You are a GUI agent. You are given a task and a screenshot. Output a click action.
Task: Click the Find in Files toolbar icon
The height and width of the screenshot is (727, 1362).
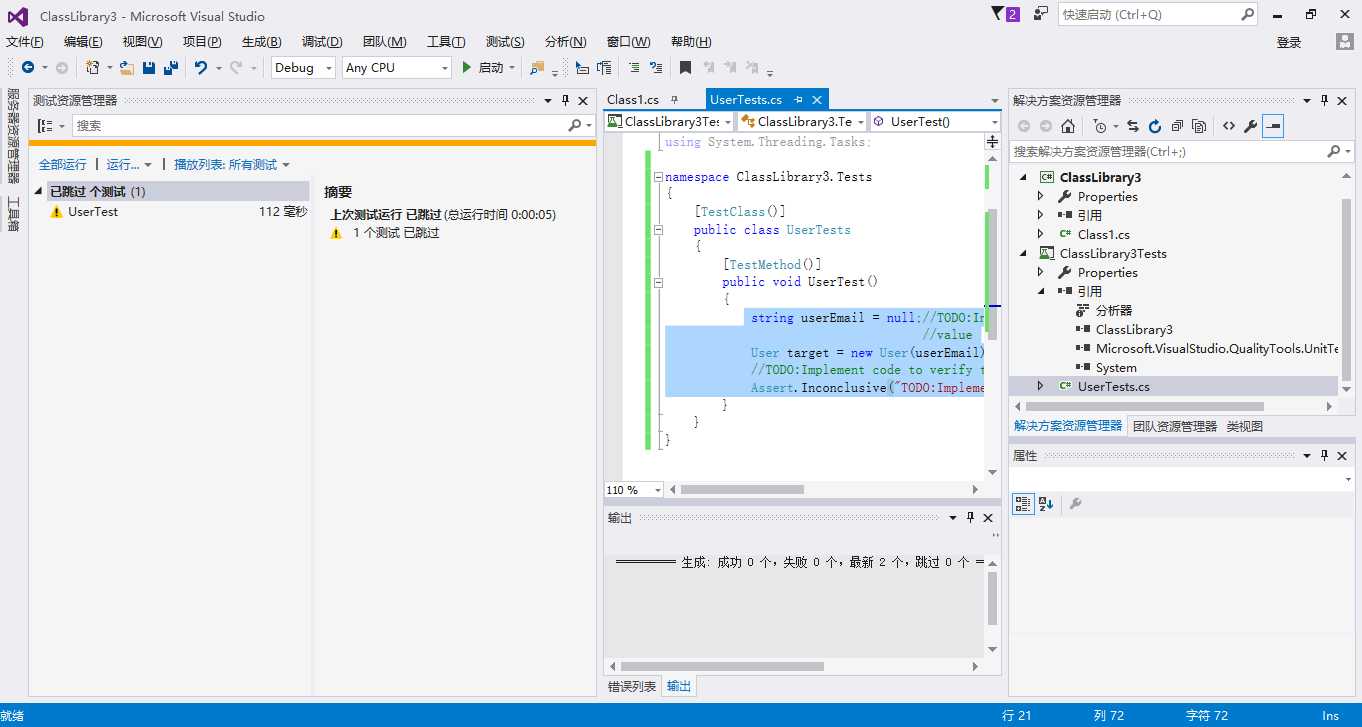point(538,67)
